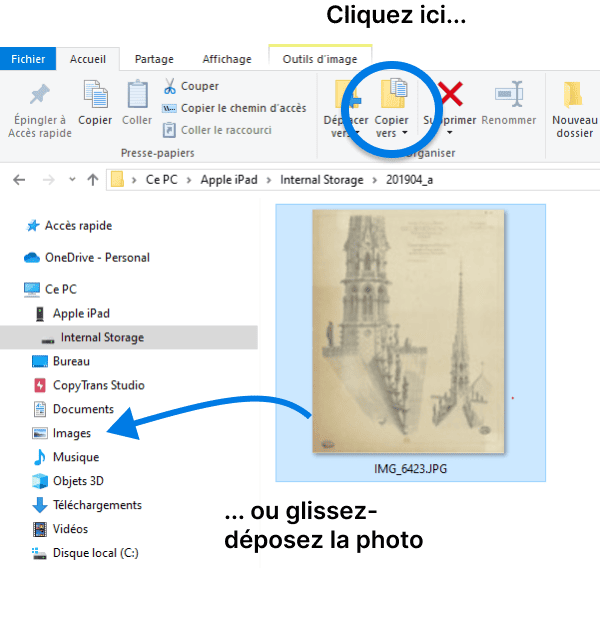Click Copier le chemin d'accès label
Viewport: 600px width, 630px height.
(x=244, y=108)
